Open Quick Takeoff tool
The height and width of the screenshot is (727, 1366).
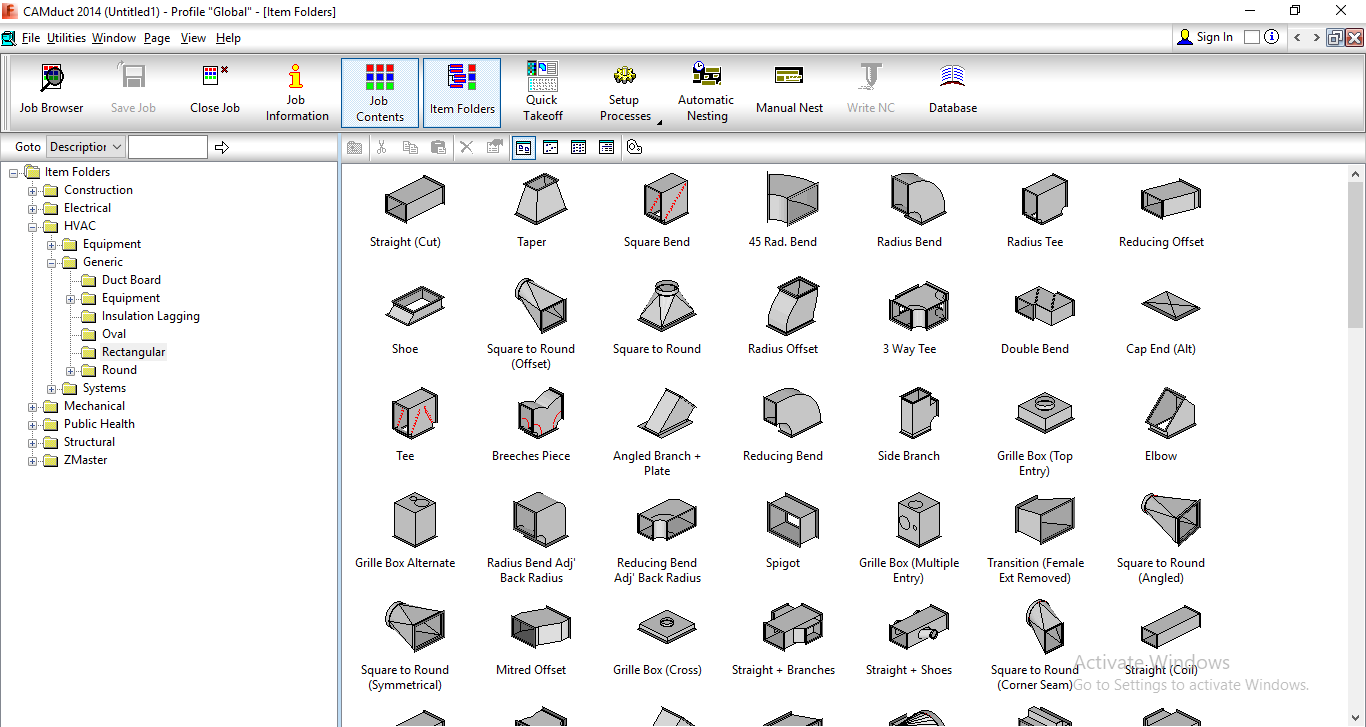(542, 91)
